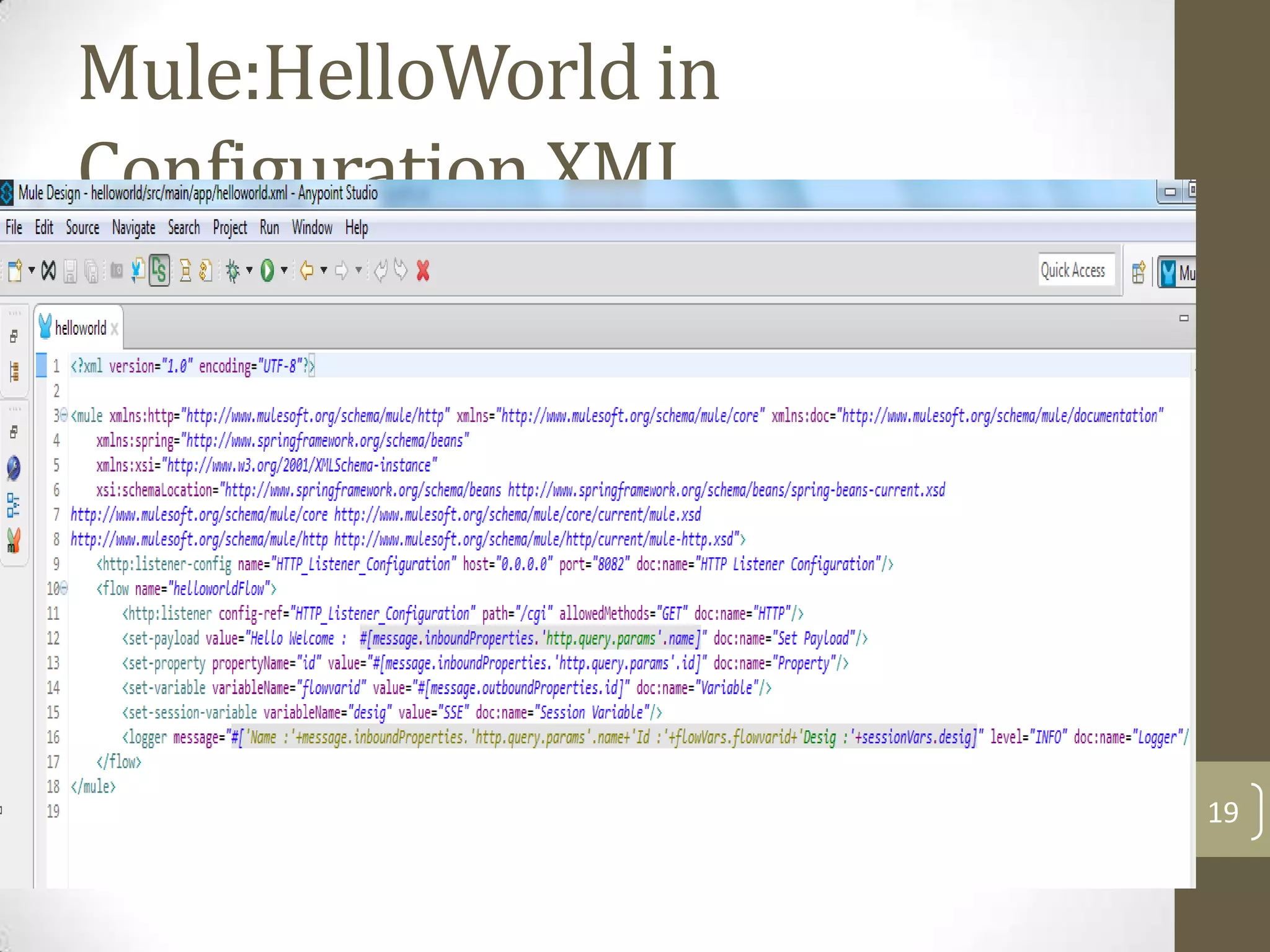Click the closing flow tag on line 17
Screen dimensions: 1270x952
pos(118,762)
